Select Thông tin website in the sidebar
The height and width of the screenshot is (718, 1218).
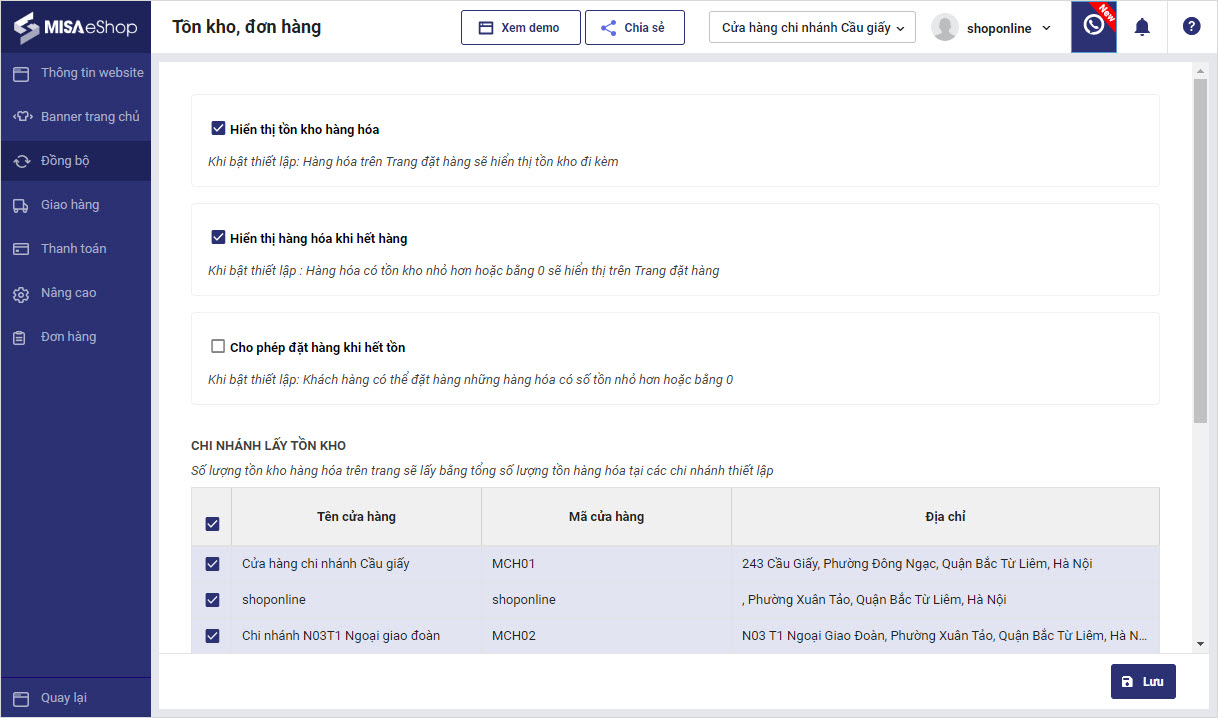coord(91,73)
